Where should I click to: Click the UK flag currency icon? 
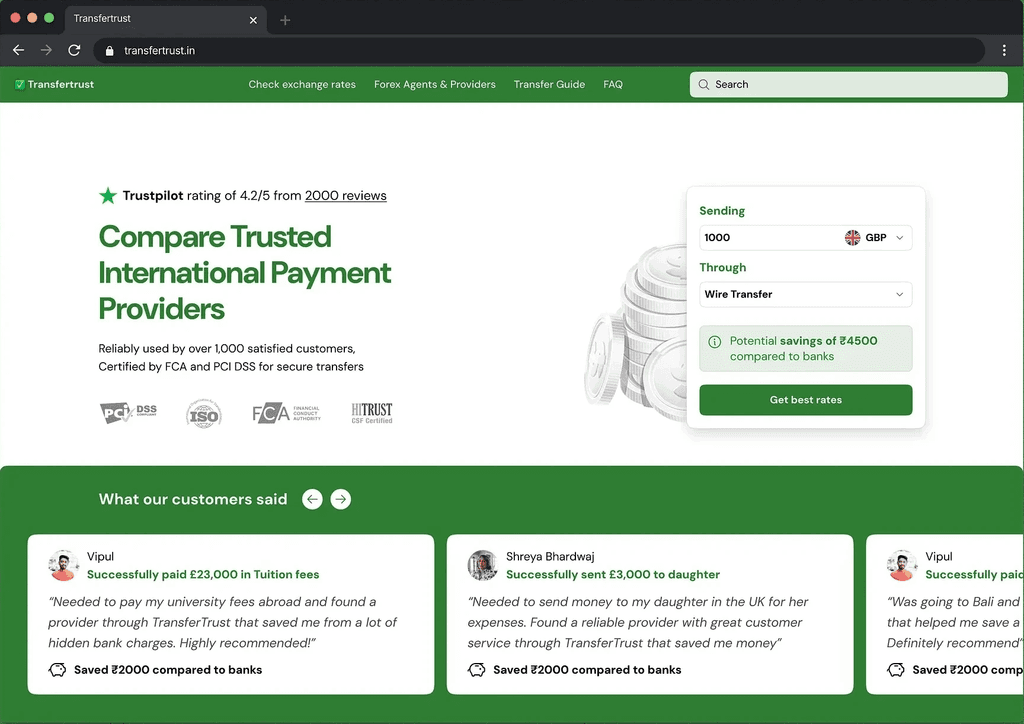pos(852,238)
